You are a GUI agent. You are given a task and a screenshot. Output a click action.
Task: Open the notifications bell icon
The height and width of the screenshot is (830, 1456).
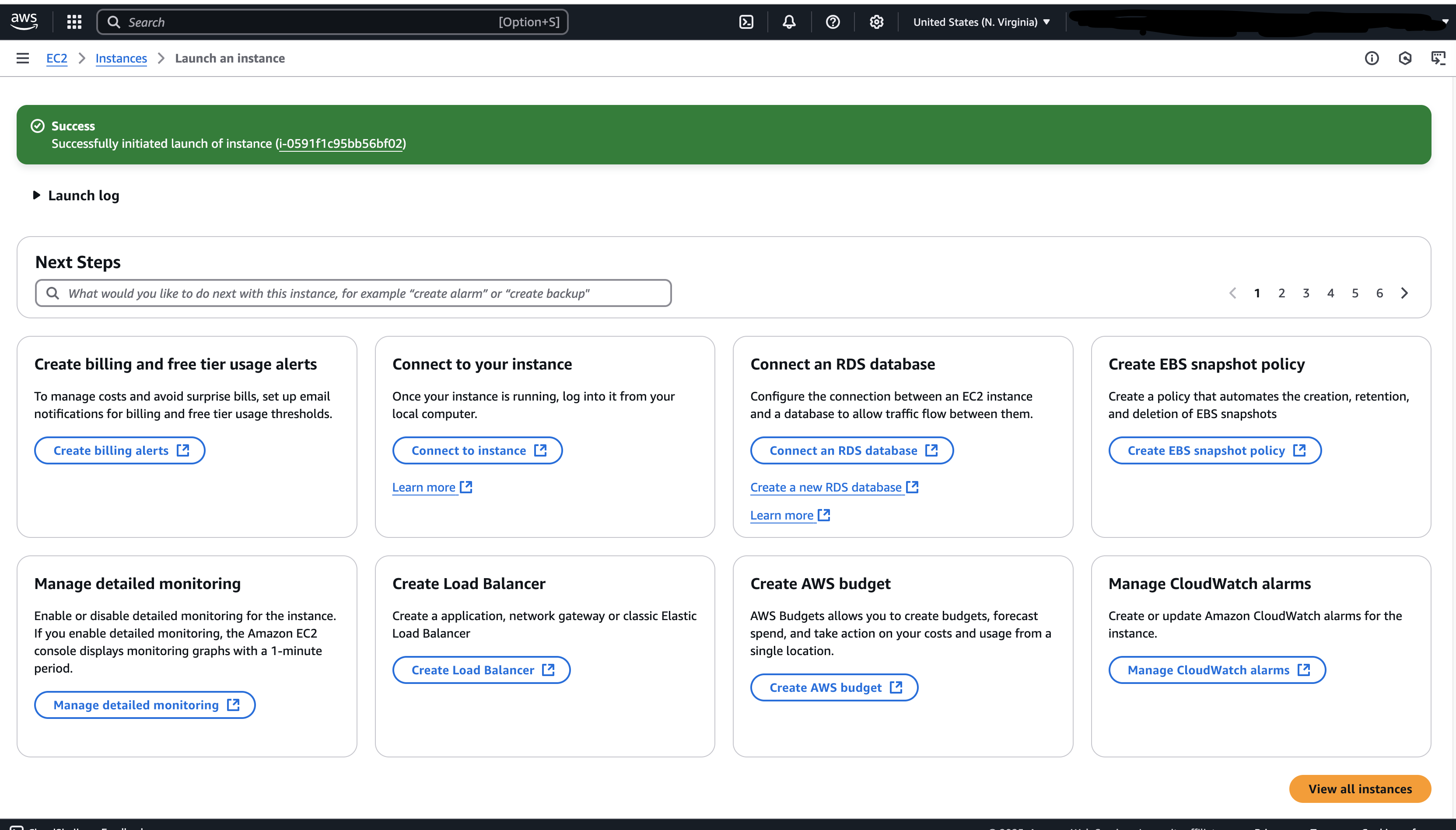click(x=789, y=22)
